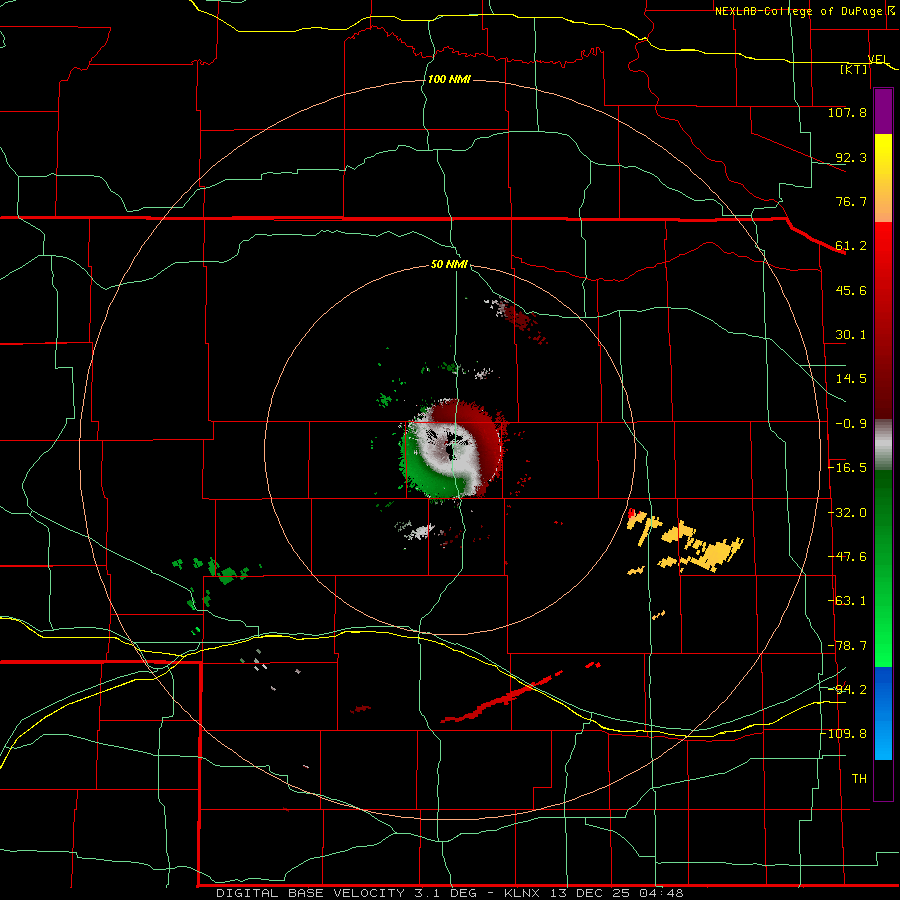Screen dimensions: 900x900
Task: Select the 92.3 scale value
Action: [851, 157]
